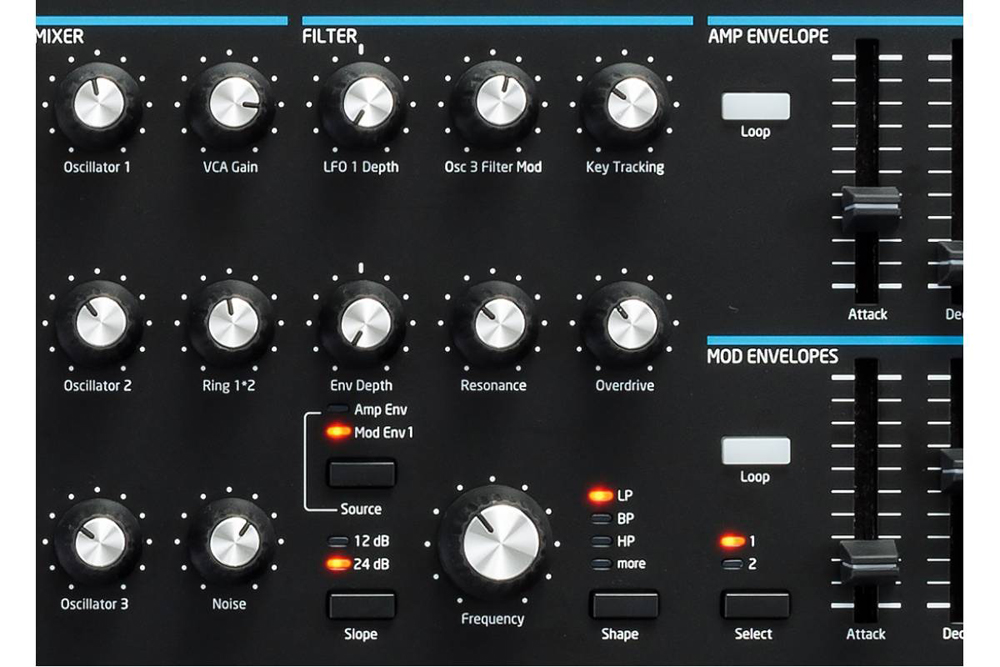
Task: Click the Osc 3 Filter Mod knob
Action: point(492,102)
